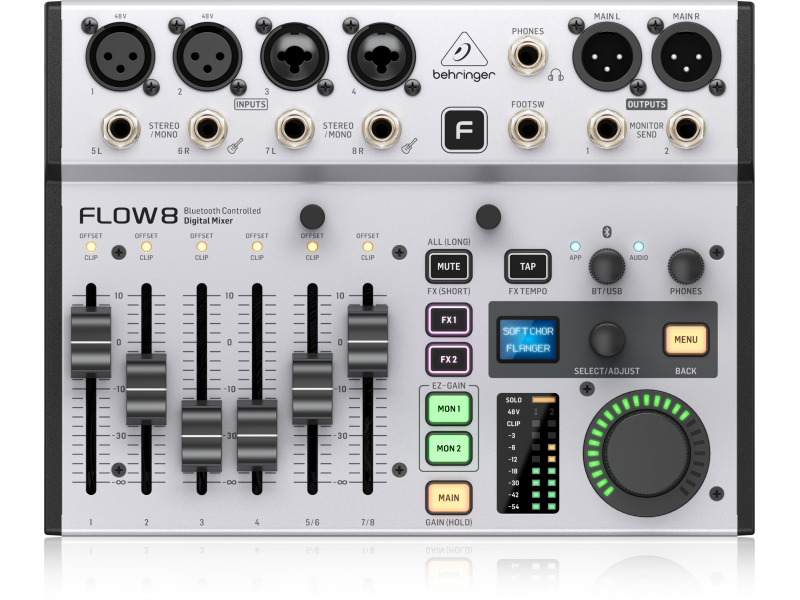800x600 pixels.
Task: Select the FX2 button
Action: point(448,359)
